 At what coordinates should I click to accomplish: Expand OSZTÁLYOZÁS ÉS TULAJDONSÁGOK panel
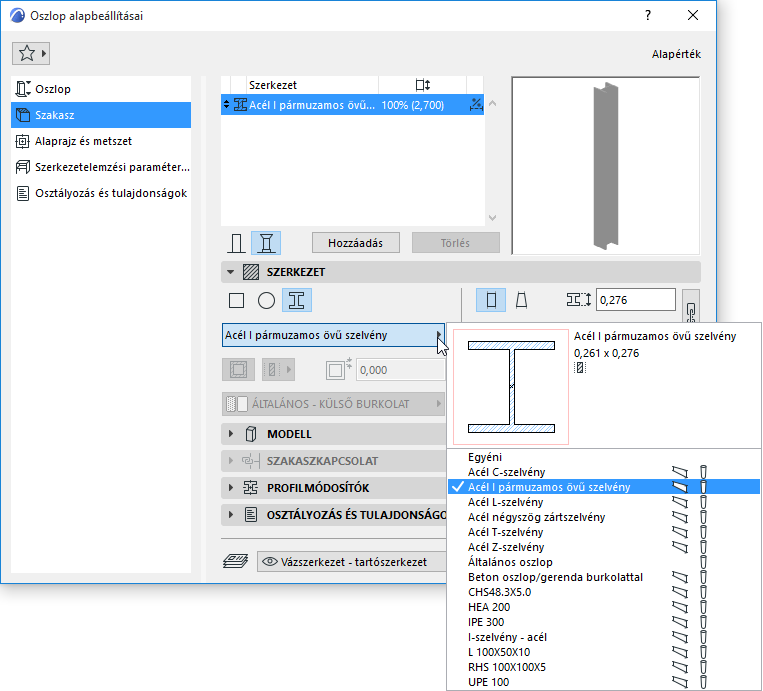click(231, 515)
